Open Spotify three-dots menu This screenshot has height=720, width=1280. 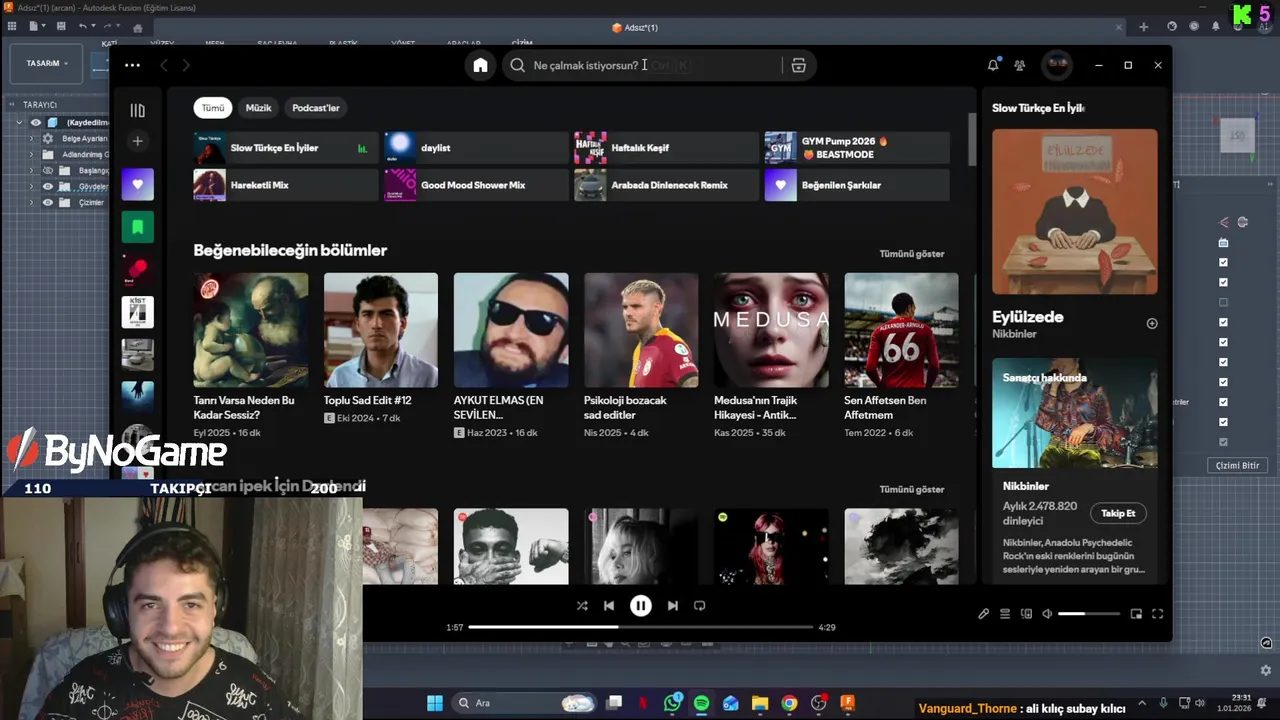coord(132,65)
